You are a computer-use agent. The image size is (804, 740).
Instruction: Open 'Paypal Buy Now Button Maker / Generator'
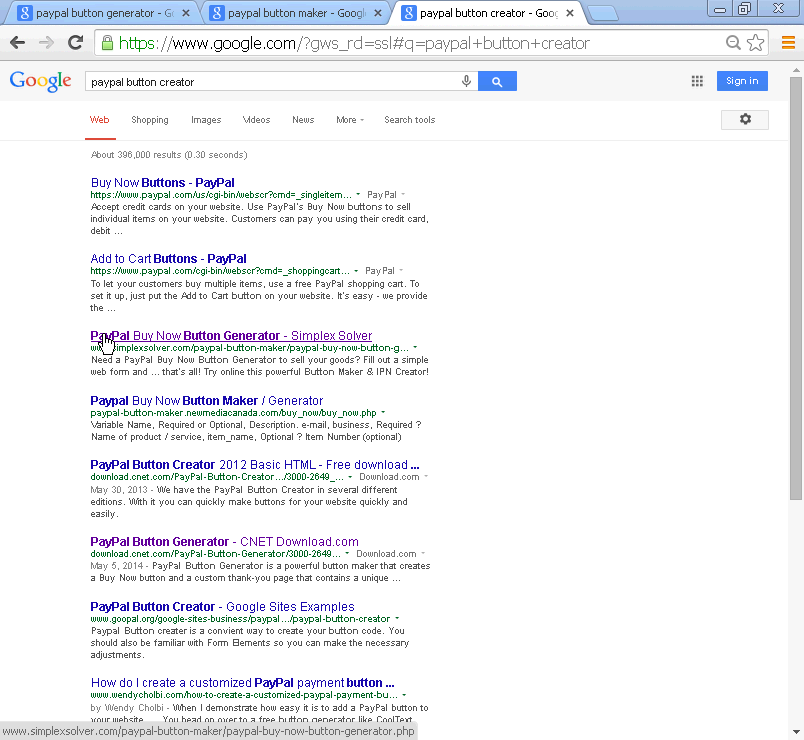[207, 401]
